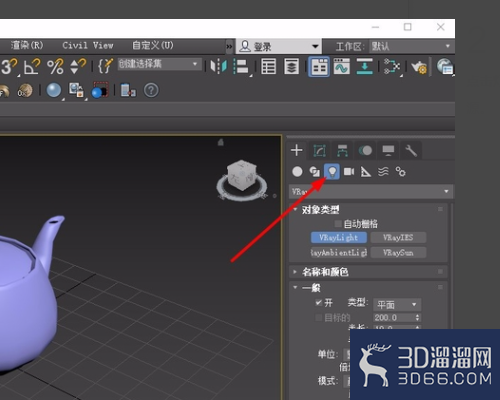The image size is (500, 400).
Task: Switch to the Create panel plus tab
Action: pos(297,150)
